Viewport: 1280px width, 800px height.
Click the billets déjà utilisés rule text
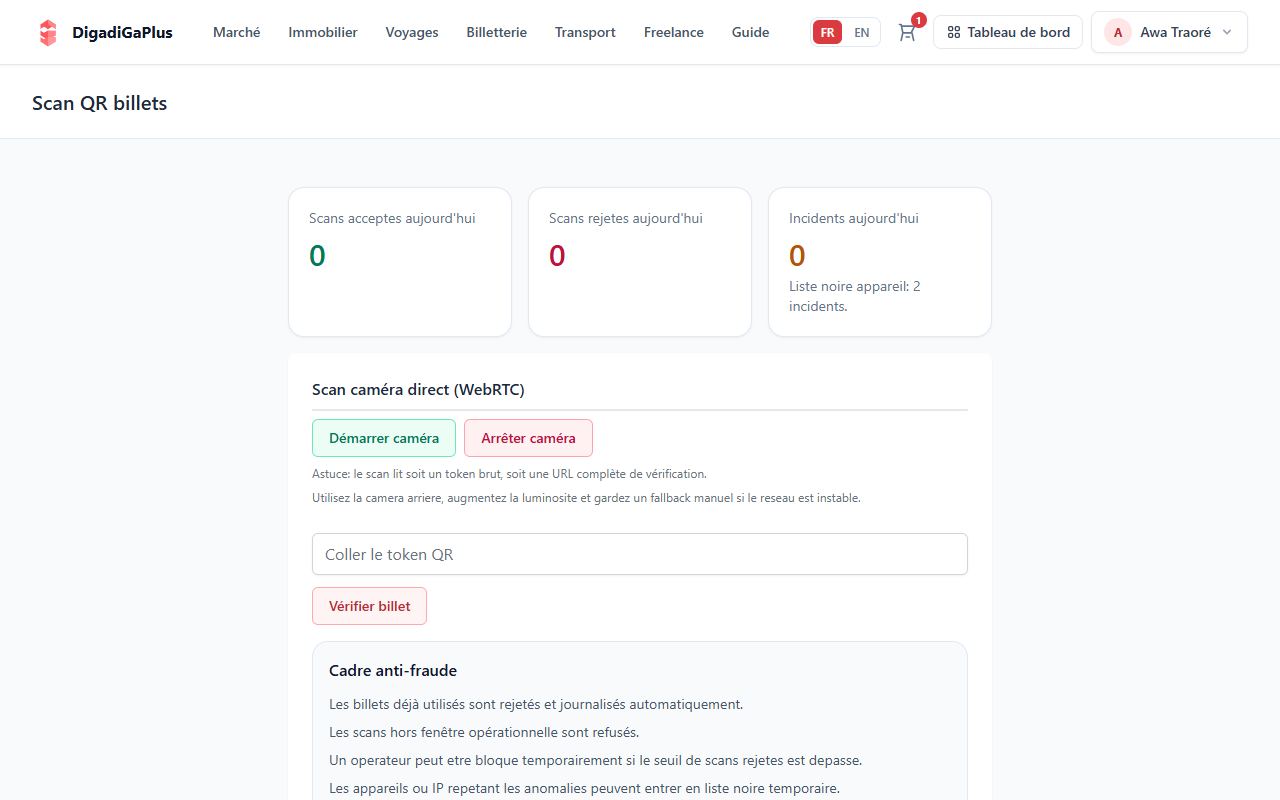[536, 704]
